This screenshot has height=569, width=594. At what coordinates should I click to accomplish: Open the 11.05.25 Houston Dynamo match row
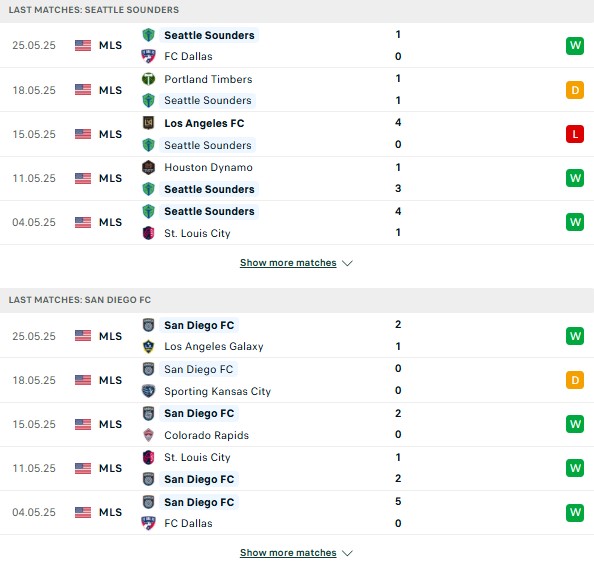pyautogui.click(x=297, y=178)
